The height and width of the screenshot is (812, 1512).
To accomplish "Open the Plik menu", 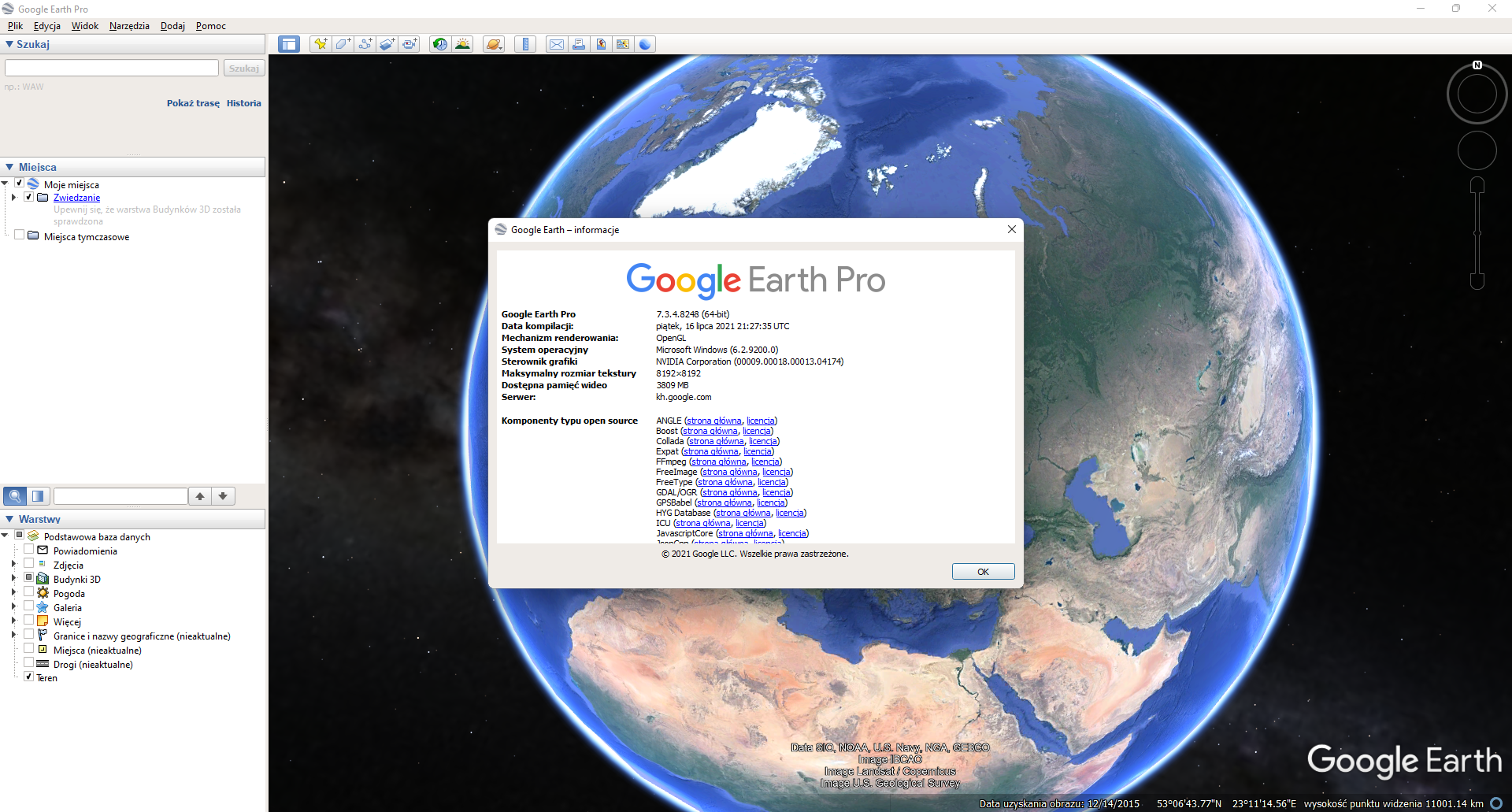I will point(15,26).
